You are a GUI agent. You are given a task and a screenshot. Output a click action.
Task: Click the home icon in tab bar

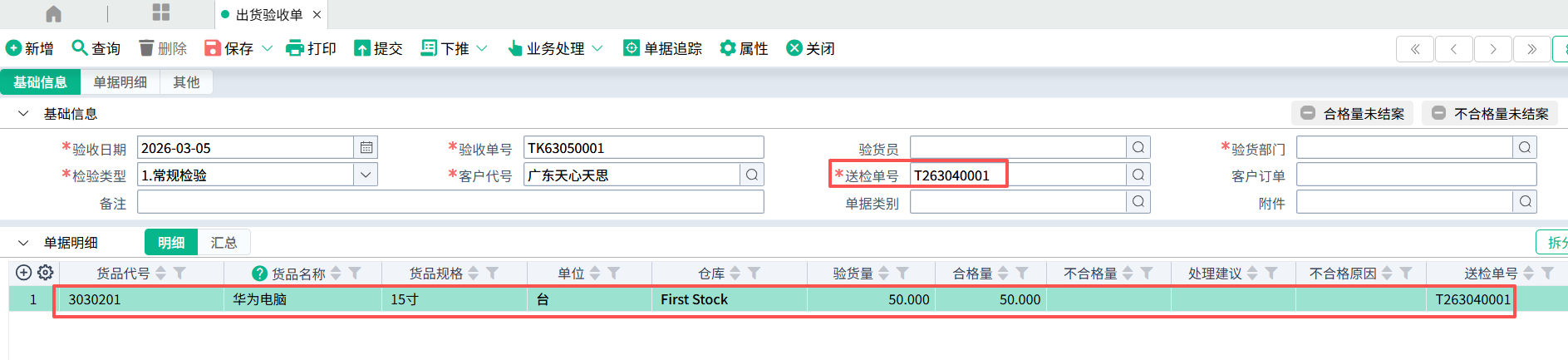pos(53,14)
